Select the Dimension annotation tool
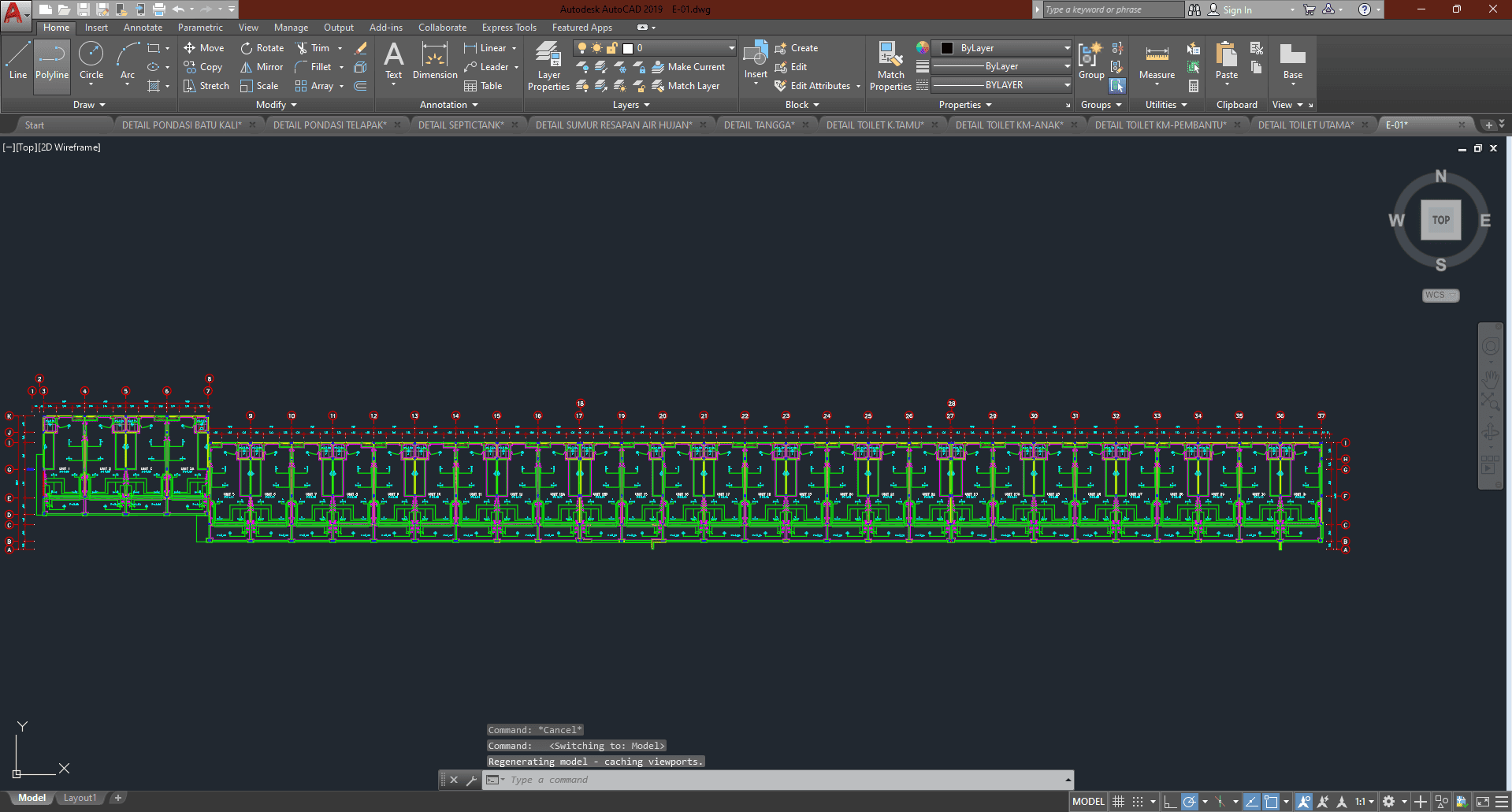Image resolution: width=1512 pixels, height=812 pixels. (434, 63)
